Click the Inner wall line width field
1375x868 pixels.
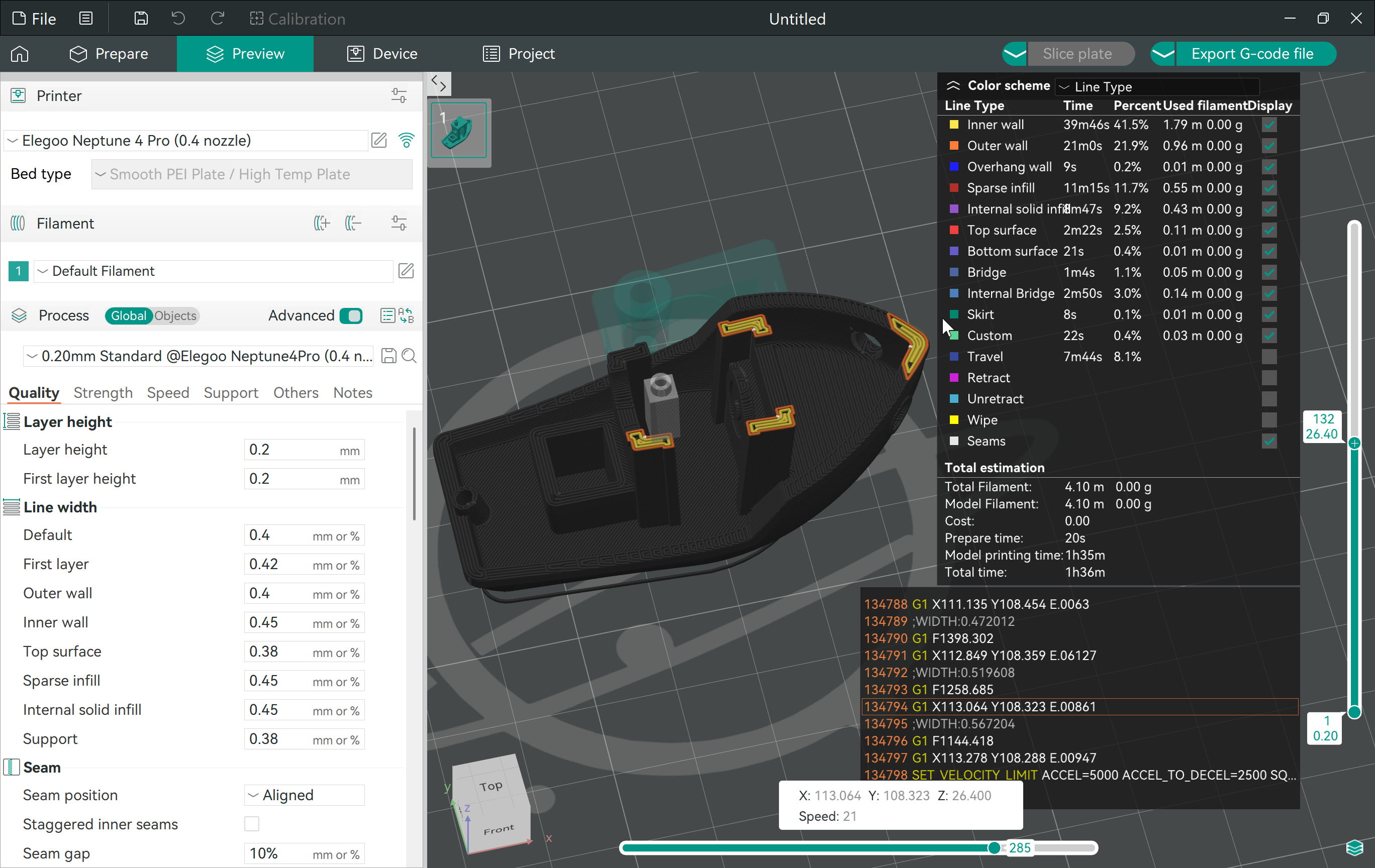click(305, 622)
